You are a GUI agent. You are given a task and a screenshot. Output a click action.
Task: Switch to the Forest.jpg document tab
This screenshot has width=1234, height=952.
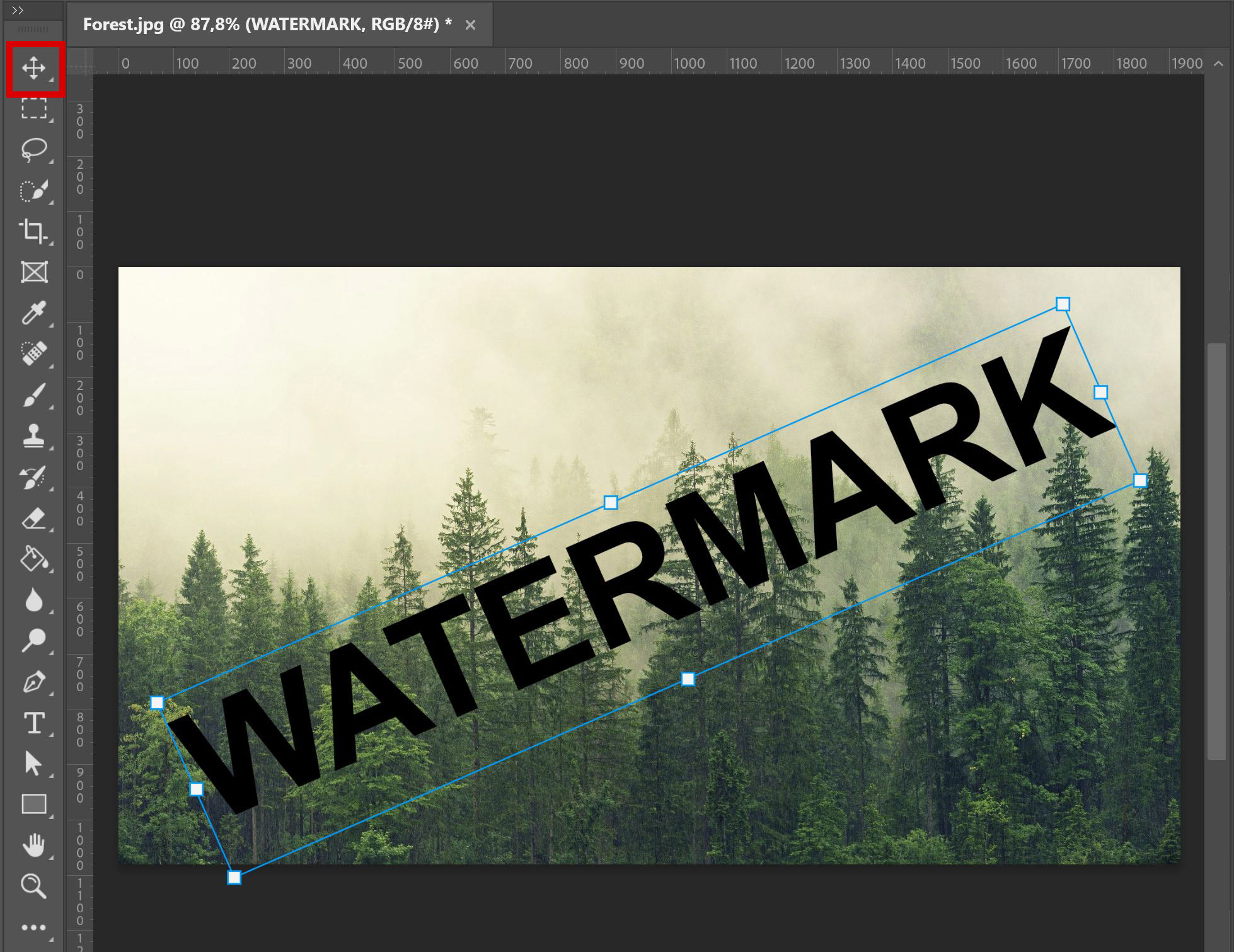coord(265,25)
